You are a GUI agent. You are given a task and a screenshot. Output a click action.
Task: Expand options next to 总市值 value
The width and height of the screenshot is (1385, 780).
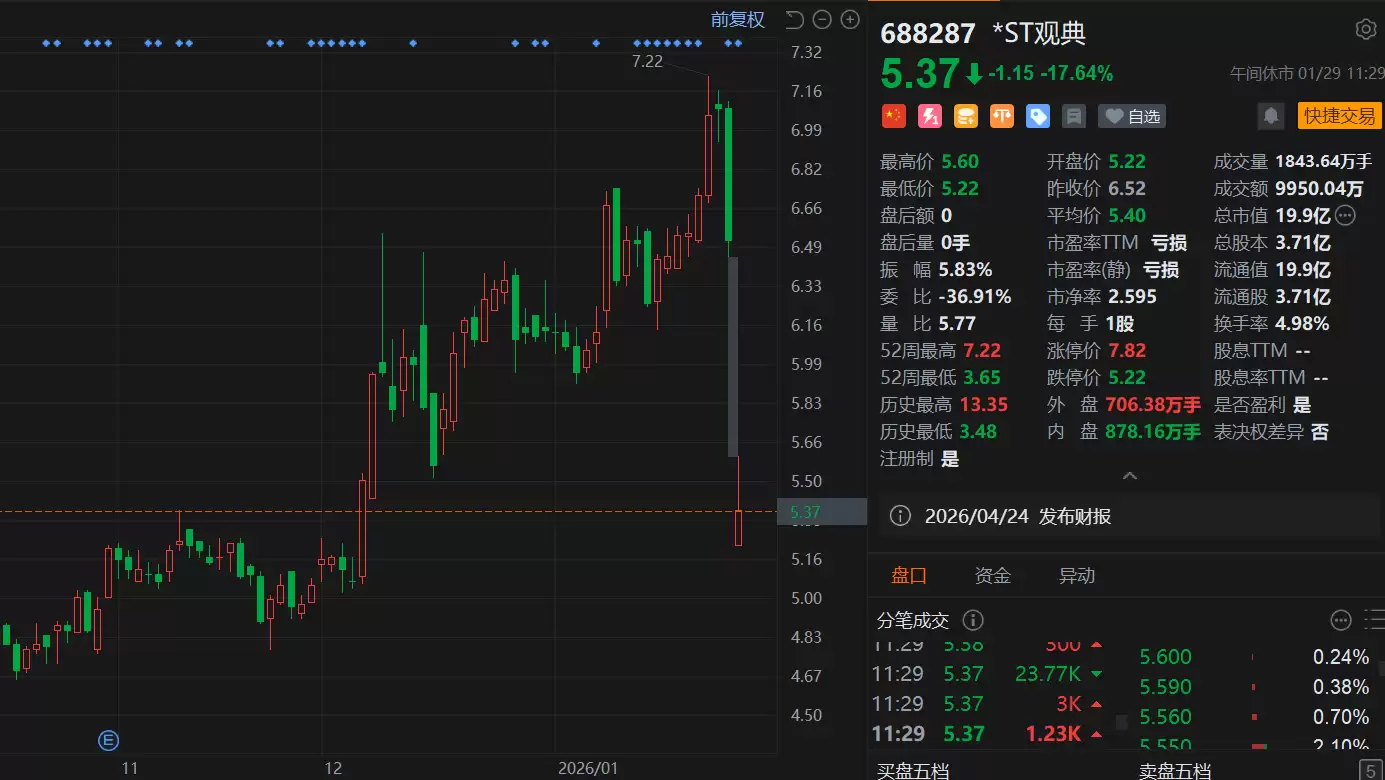(x=1346, y=215)
